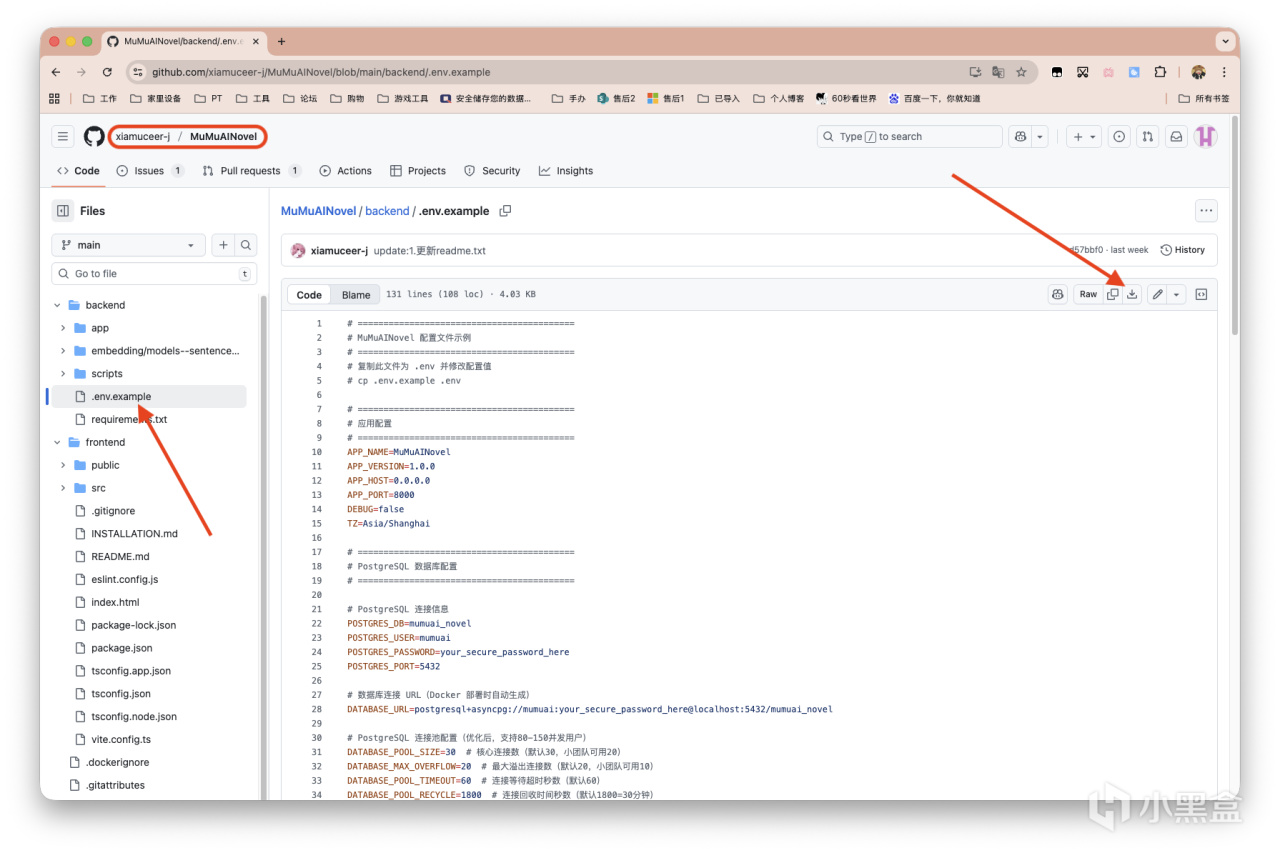Search this repository using the magnifier button
This screenshot has height=853, width=1280.
pos(246,245)
